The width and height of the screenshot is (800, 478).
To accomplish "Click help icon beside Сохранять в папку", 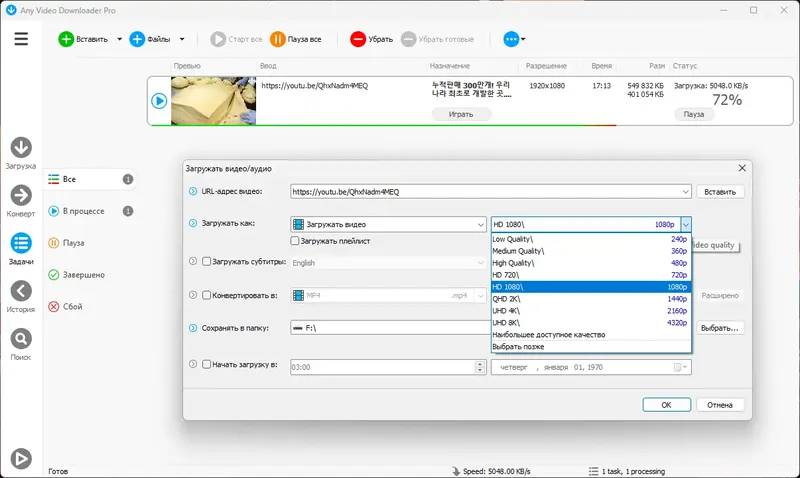I will (193, 328).
